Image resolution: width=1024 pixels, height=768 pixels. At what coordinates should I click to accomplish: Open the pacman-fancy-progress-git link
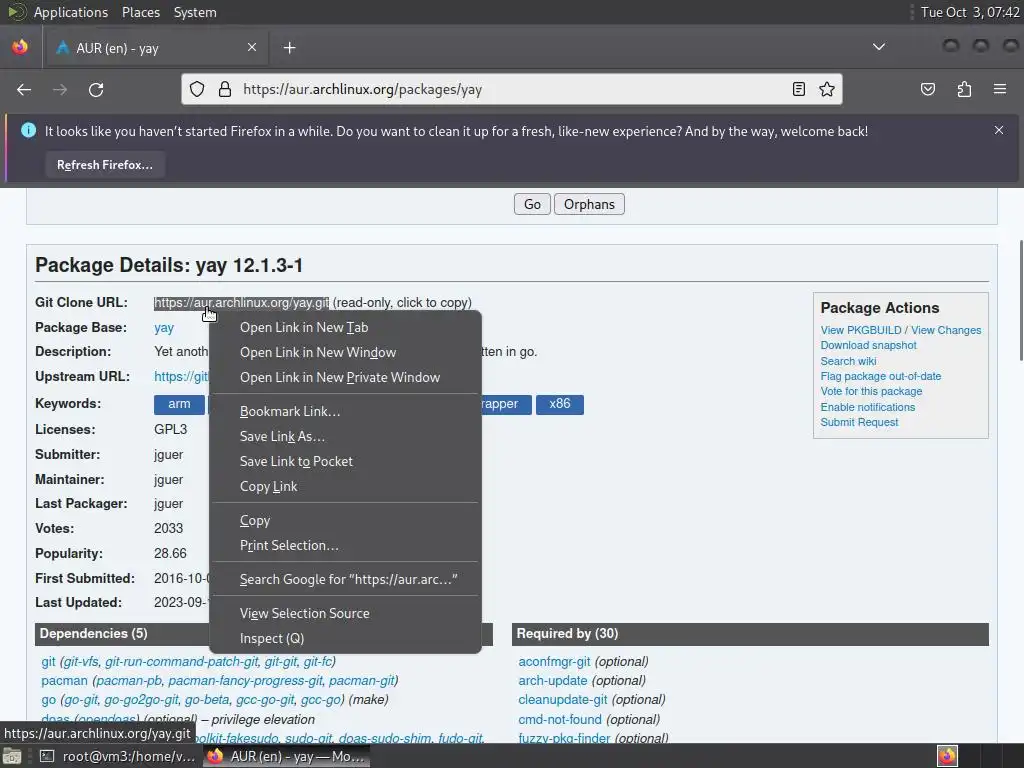coord(245,680)
